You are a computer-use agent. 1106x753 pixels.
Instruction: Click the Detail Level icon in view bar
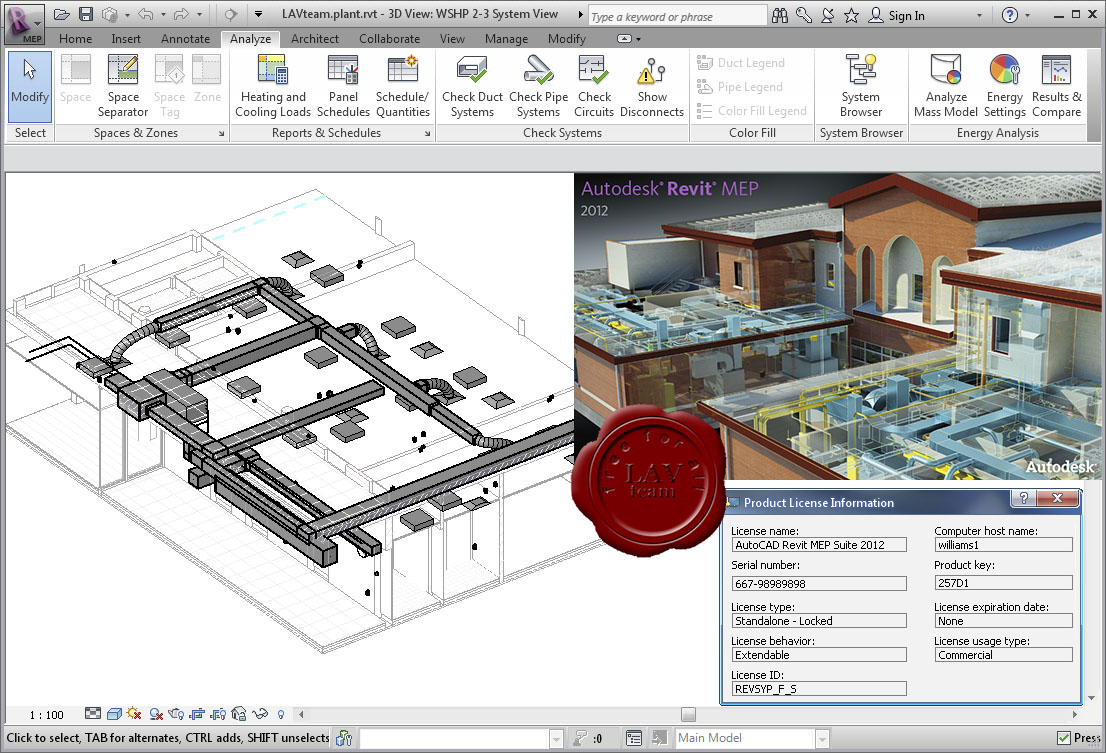click(92, 714)
